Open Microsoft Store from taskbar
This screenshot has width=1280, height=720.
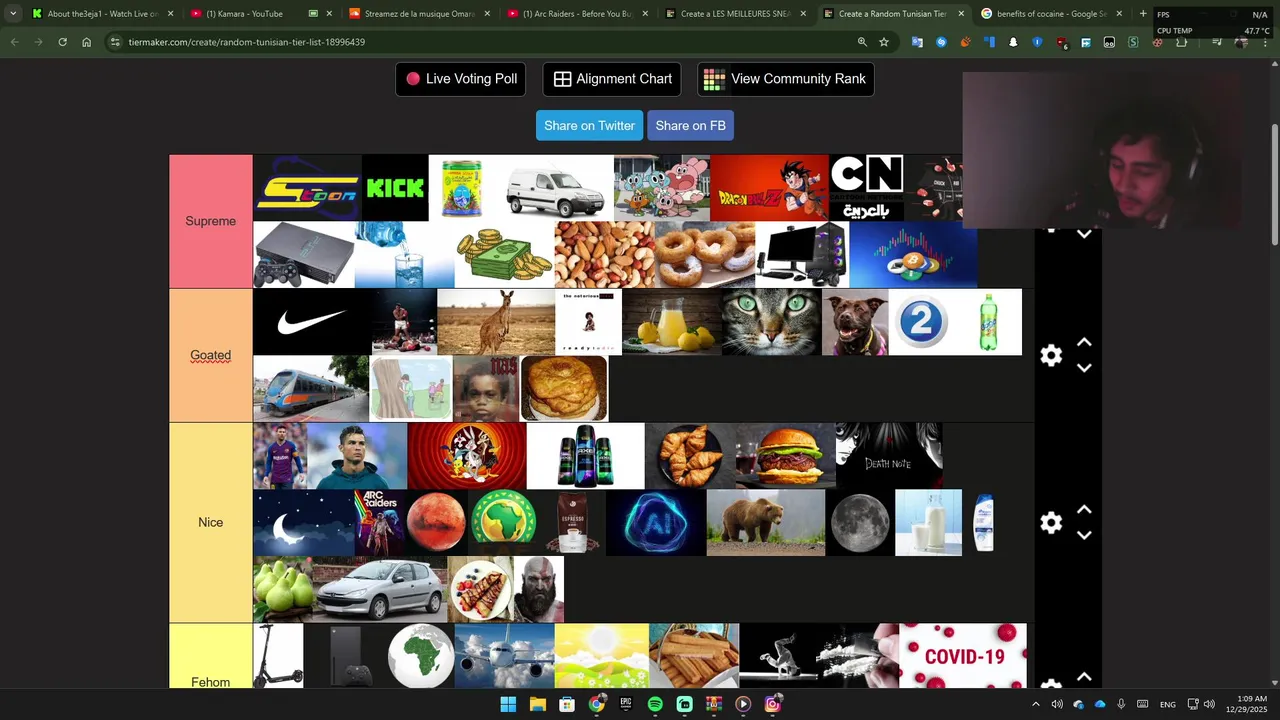tap(567, 704)
